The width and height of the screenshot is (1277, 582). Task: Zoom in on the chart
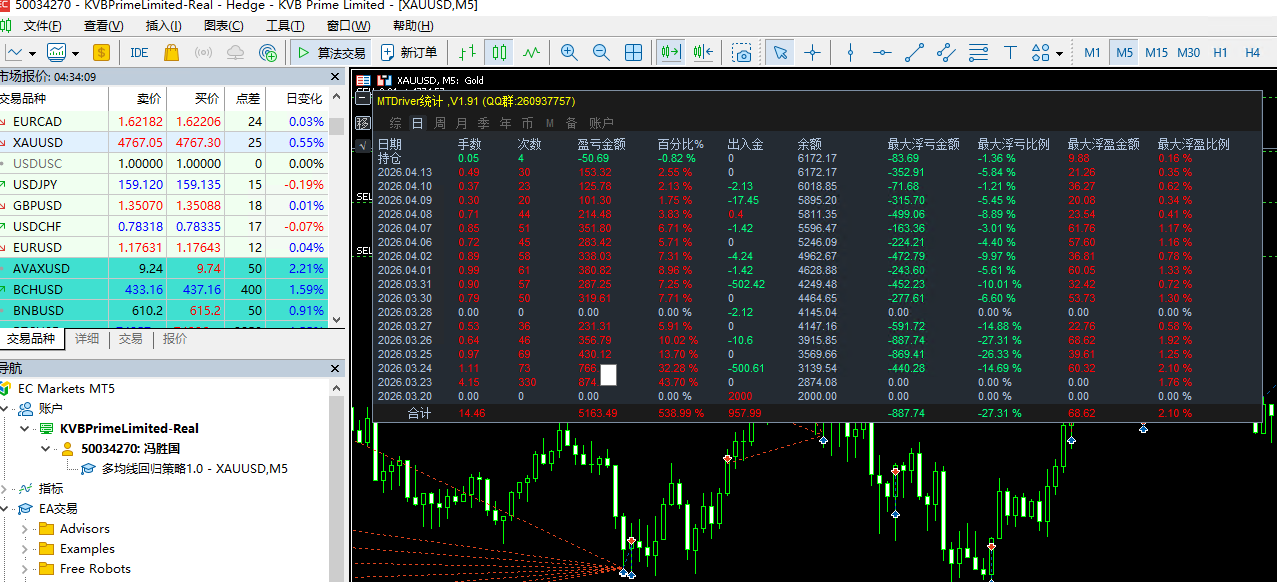click(569, 52)
